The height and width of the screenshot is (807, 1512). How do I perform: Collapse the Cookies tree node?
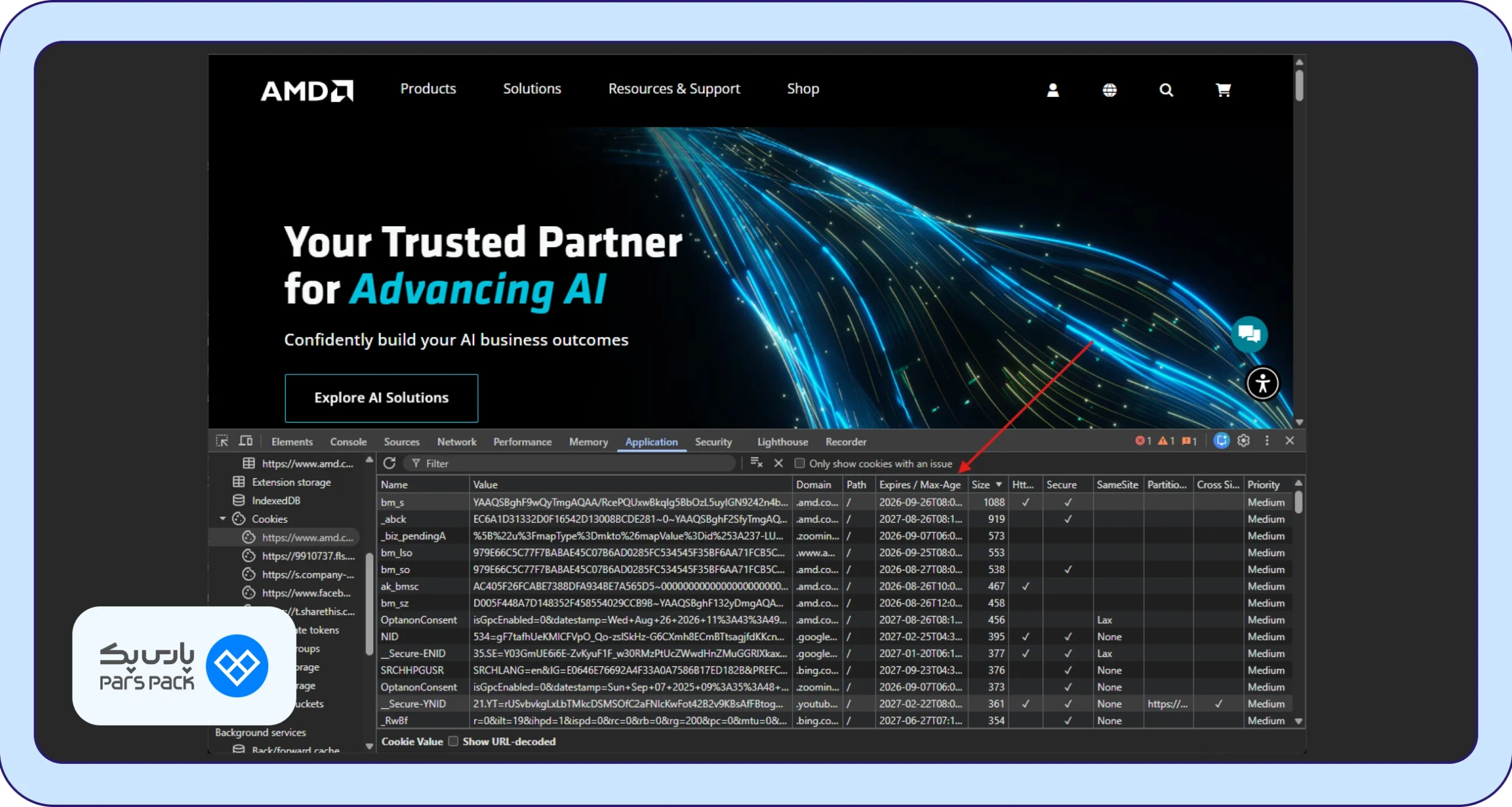click(x=223, y=519)
